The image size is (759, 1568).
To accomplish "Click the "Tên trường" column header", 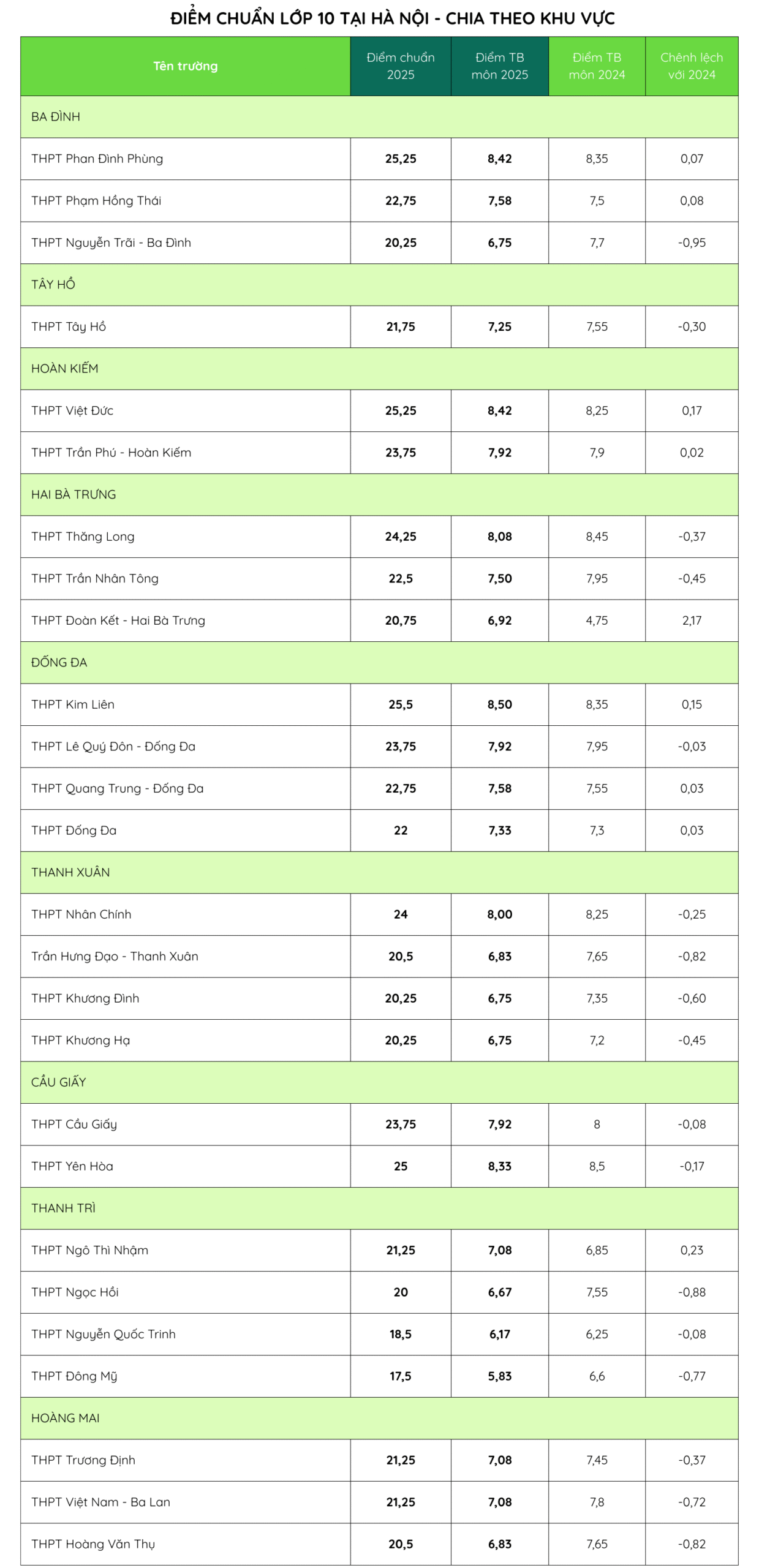I will click(x=185, y=66).
